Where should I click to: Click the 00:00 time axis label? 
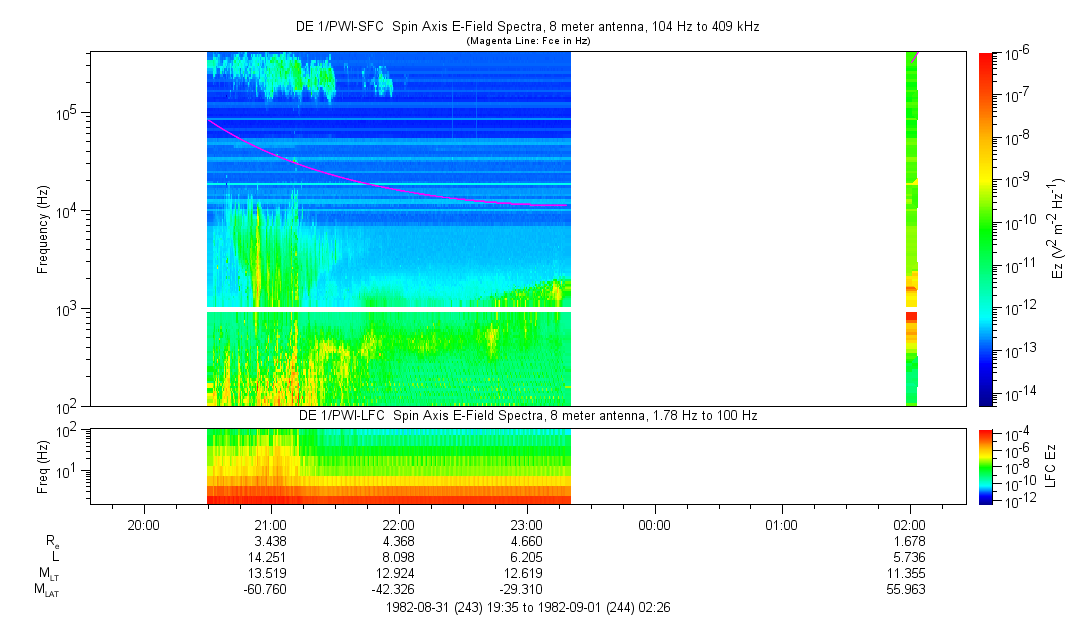coord(654,524)
